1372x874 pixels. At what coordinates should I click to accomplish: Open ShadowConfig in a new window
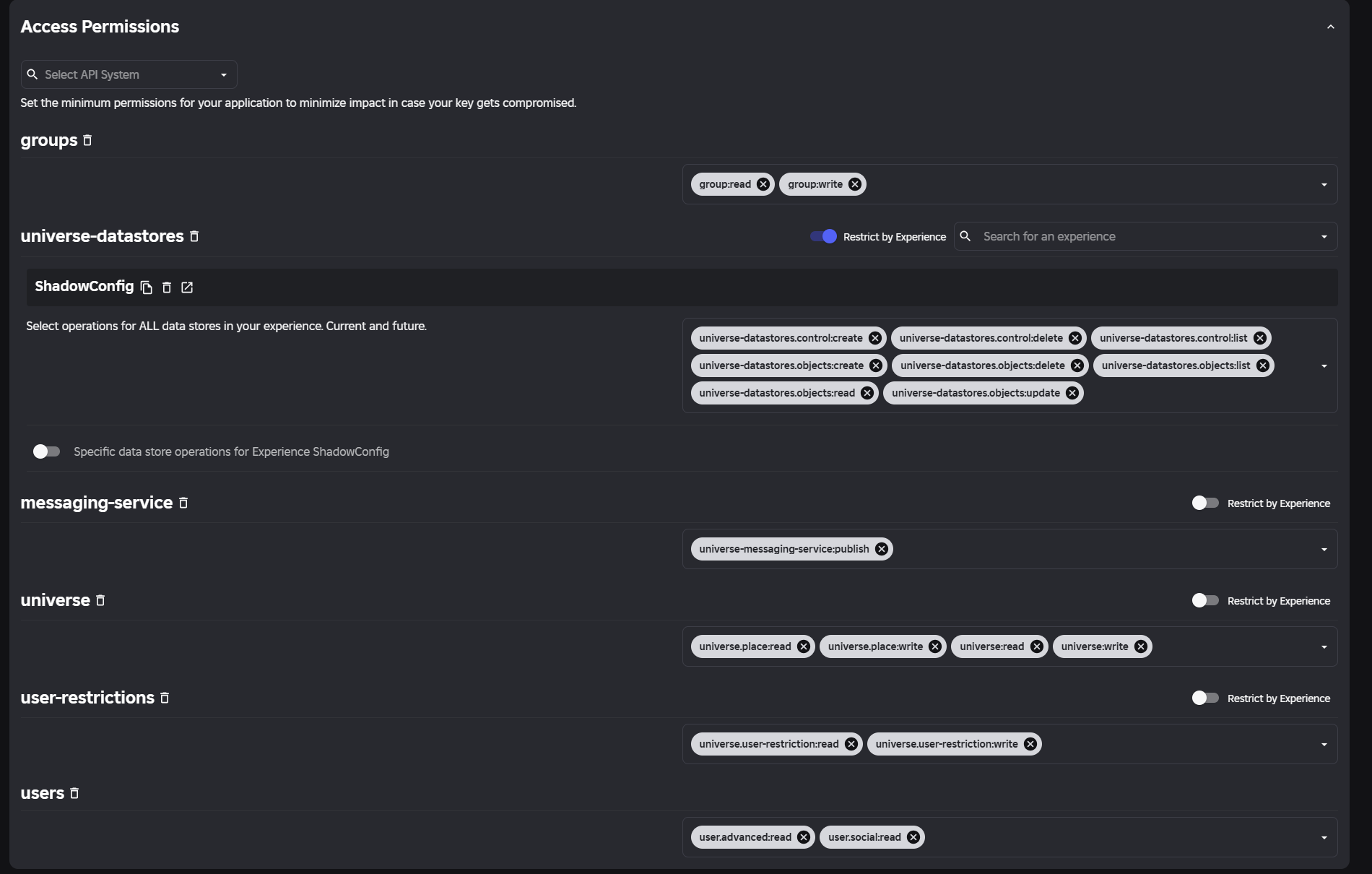(x=187, y=287)
